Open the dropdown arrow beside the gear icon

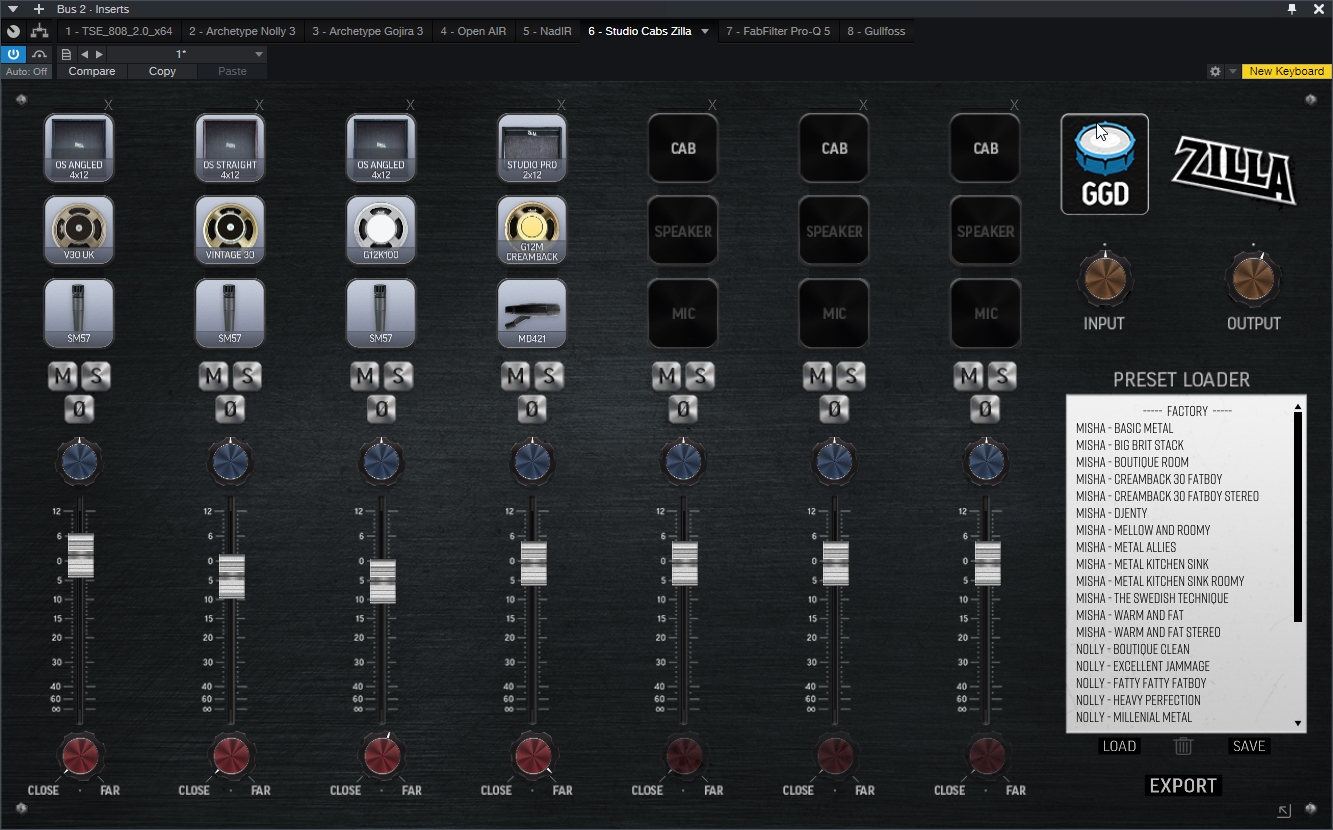[1233, 71]
